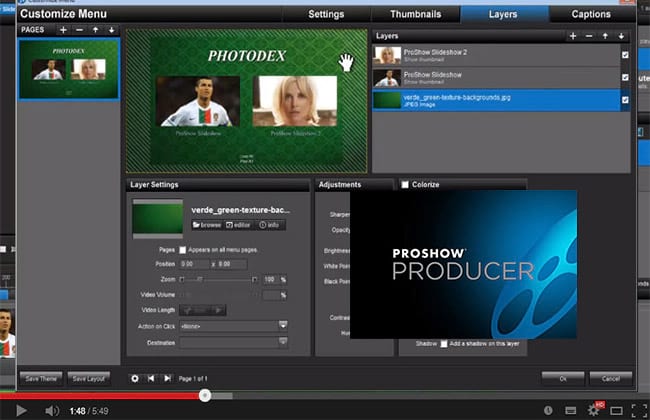Image resolution: width=650 pixels, height=420 pixels.
Task: Add a new menu page in Pages panel
Action: pos(63,30)
